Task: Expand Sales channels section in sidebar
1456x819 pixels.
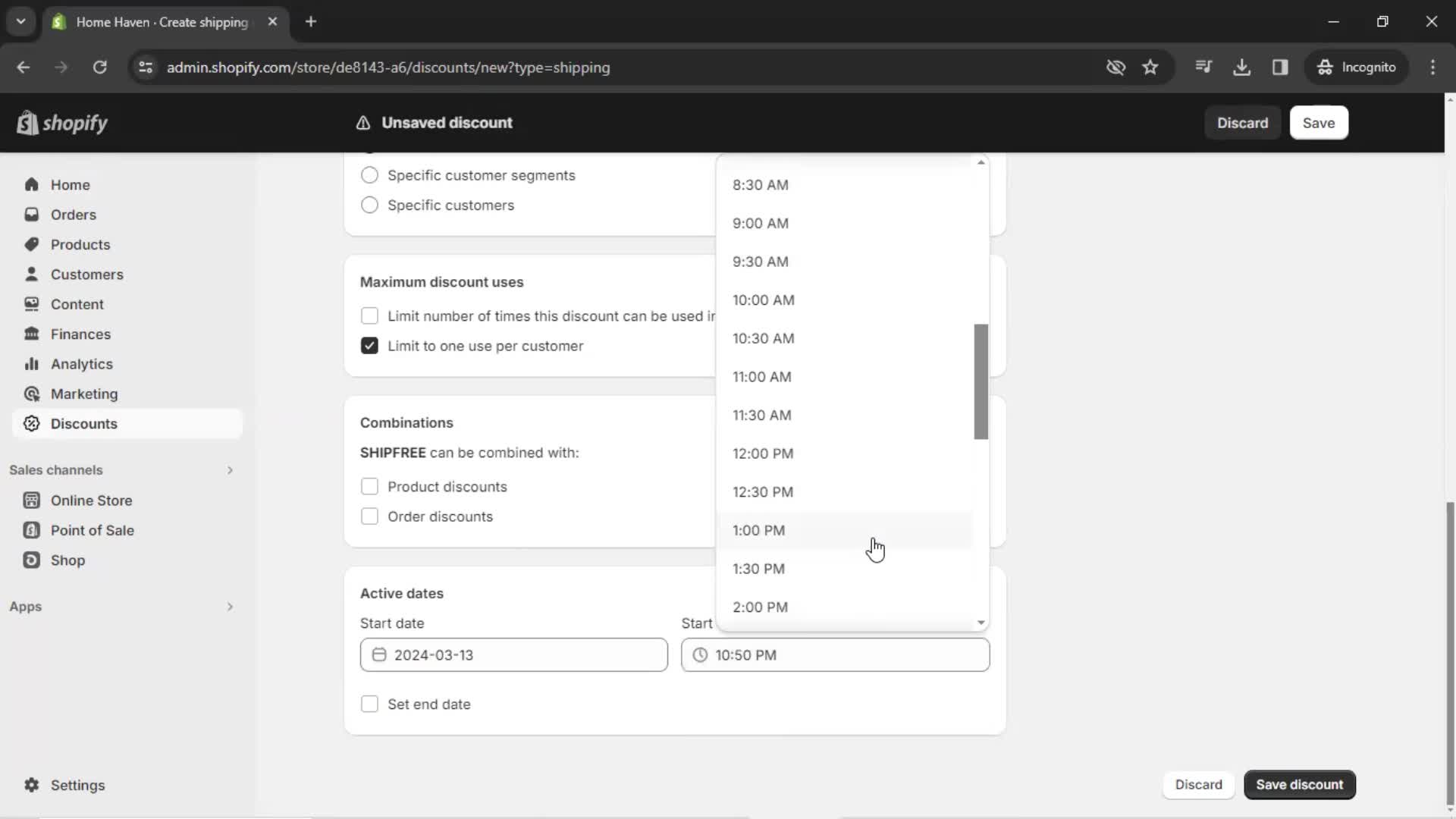Action: (229, 469)
